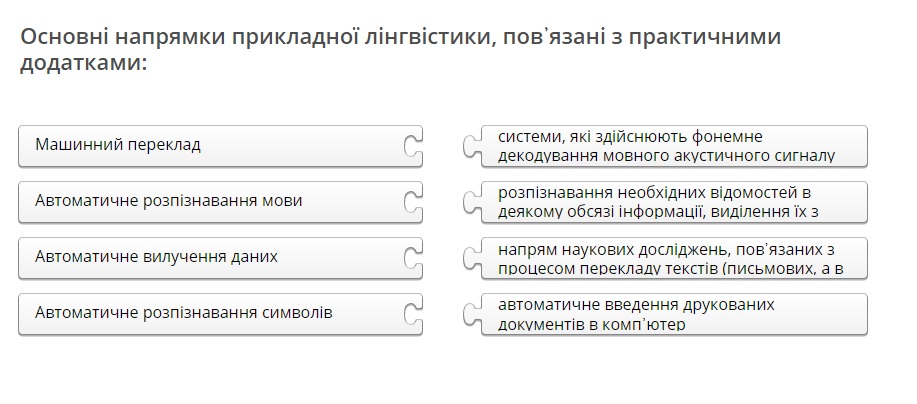Screen dimensions: 917x404
Task: Click the puzzle notch on Автоматичне розпізнавання мови
Action: (413, 202)
